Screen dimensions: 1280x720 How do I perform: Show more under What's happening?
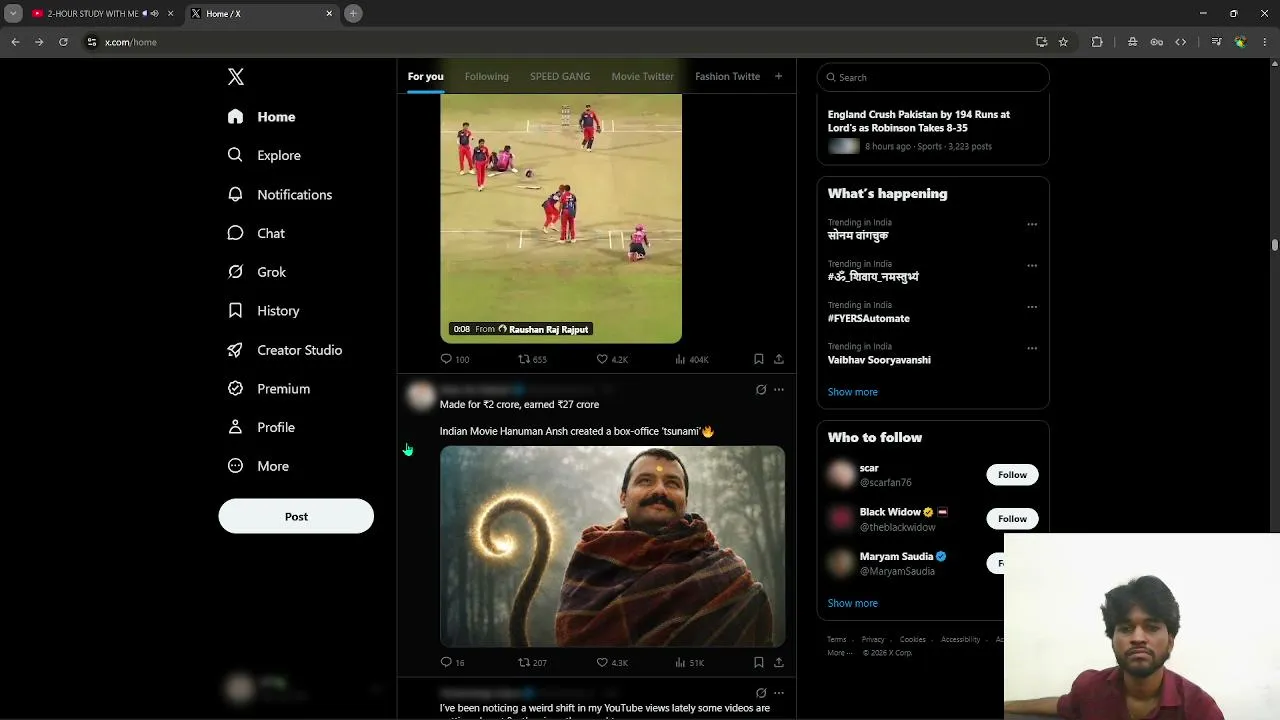click(x=853, y=392)
